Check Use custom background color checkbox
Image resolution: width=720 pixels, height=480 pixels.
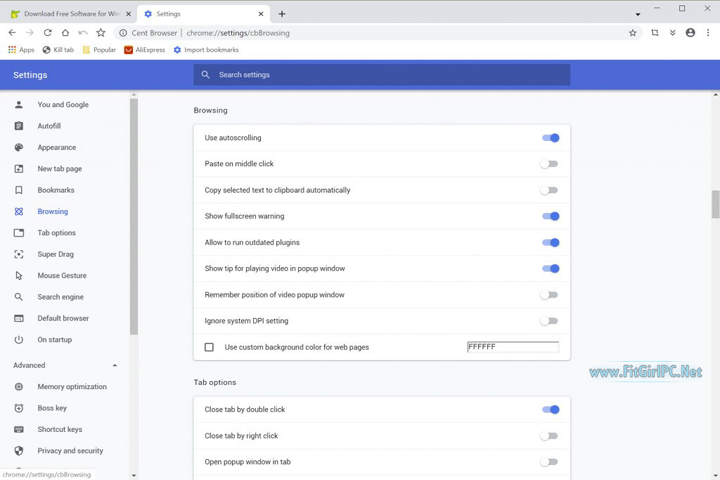209,348
